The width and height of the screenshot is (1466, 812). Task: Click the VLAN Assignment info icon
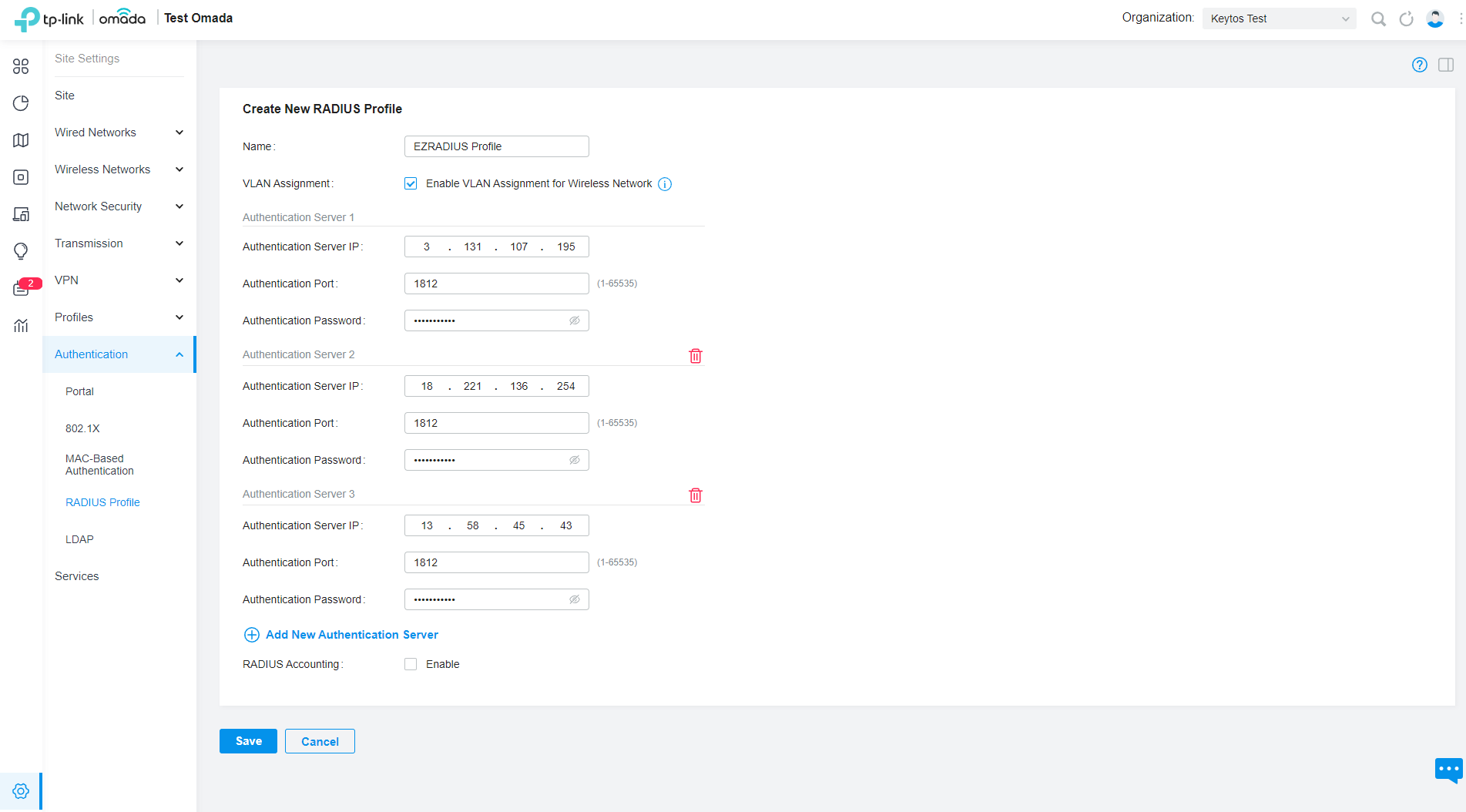point(665,184)
